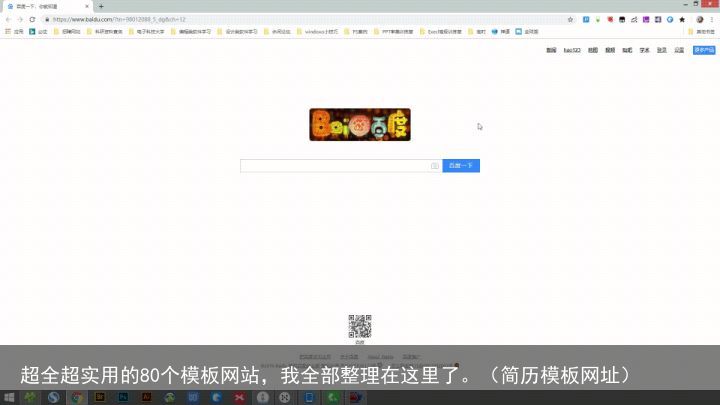The height and width of the screenshot is (405, 720).
Task: Open the Sogou browser in taskbar
Action: point(53,398)
